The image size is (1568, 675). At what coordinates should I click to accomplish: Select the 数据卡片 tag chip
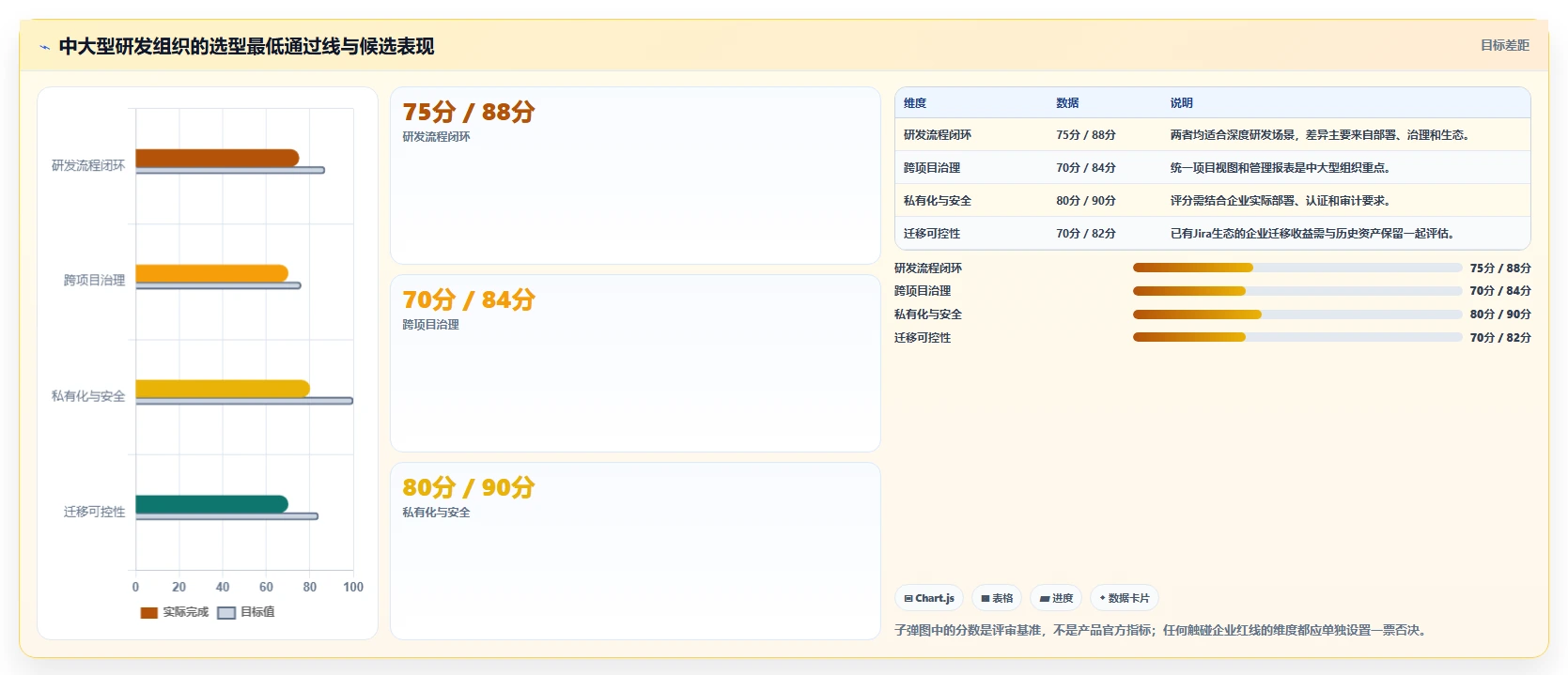point(1125,598)
